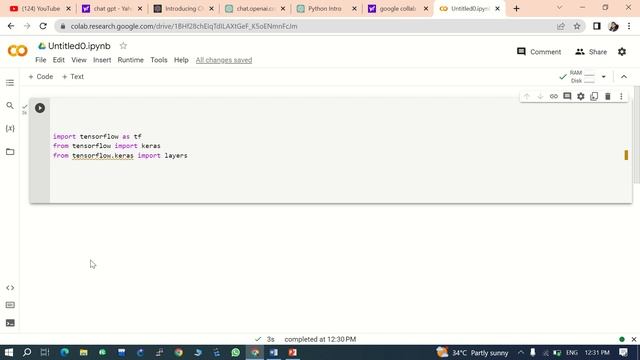Open the command palette icon
640x360 pixels.
[x=10, y=305]
